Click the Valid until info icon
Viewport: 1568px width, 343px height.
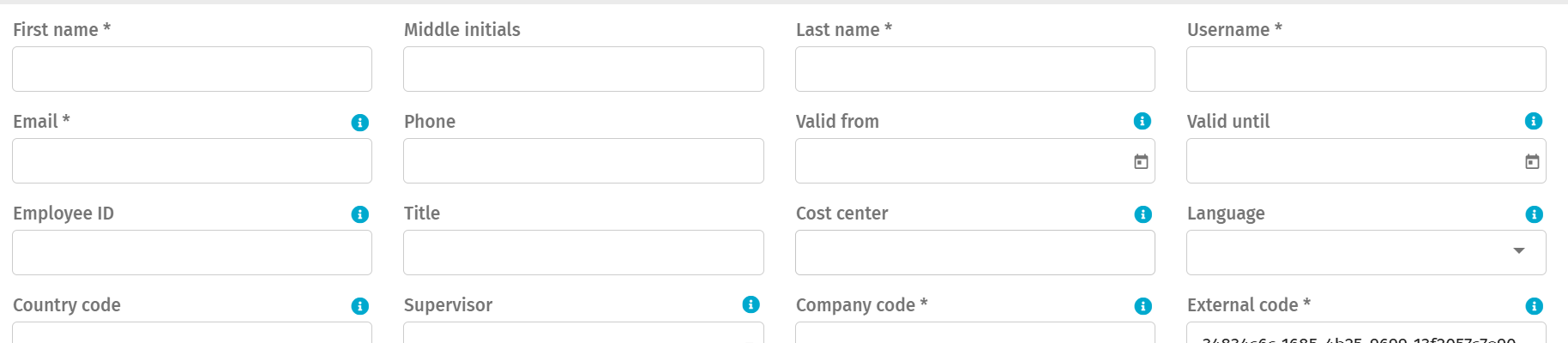pyautogui.click(x=1534, y=121)
